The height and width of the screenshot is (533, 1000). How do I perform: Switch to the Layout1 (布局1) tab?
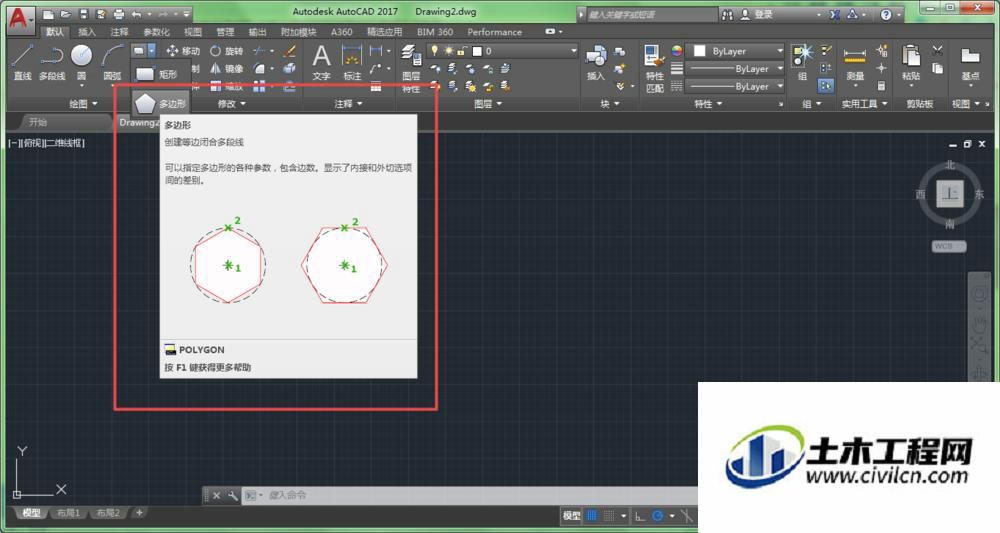pyautogui.click(x=68, y=513)
